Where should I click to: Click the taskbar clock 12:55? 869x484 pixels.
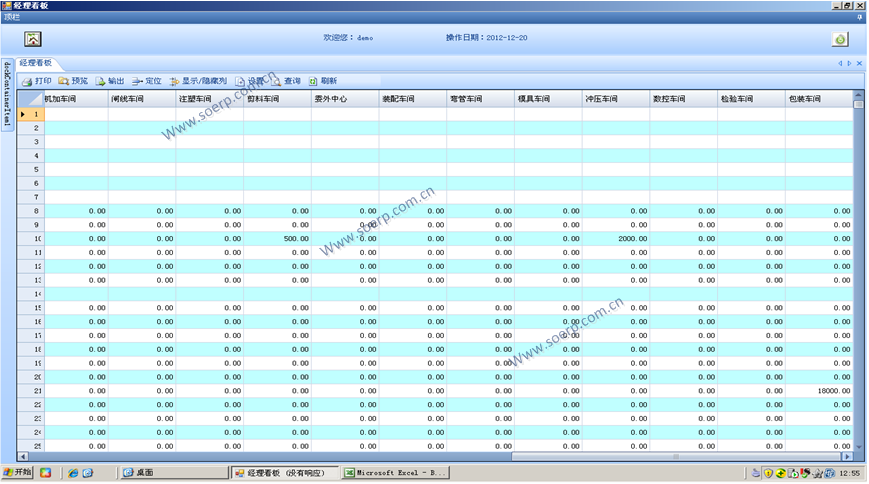pos(850,473)
